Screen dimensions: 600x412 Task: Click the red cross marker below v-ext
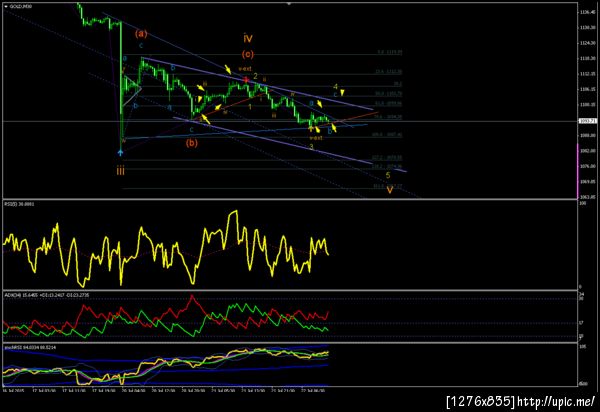pyautogui.click(x=246, y=80)
